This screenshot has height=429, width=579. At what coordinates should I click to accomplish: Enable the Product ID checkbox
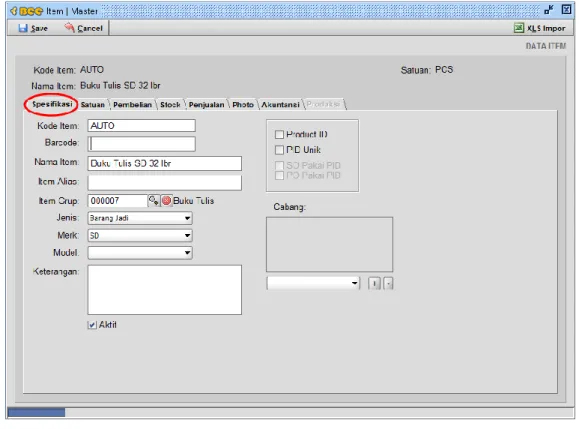279,134
